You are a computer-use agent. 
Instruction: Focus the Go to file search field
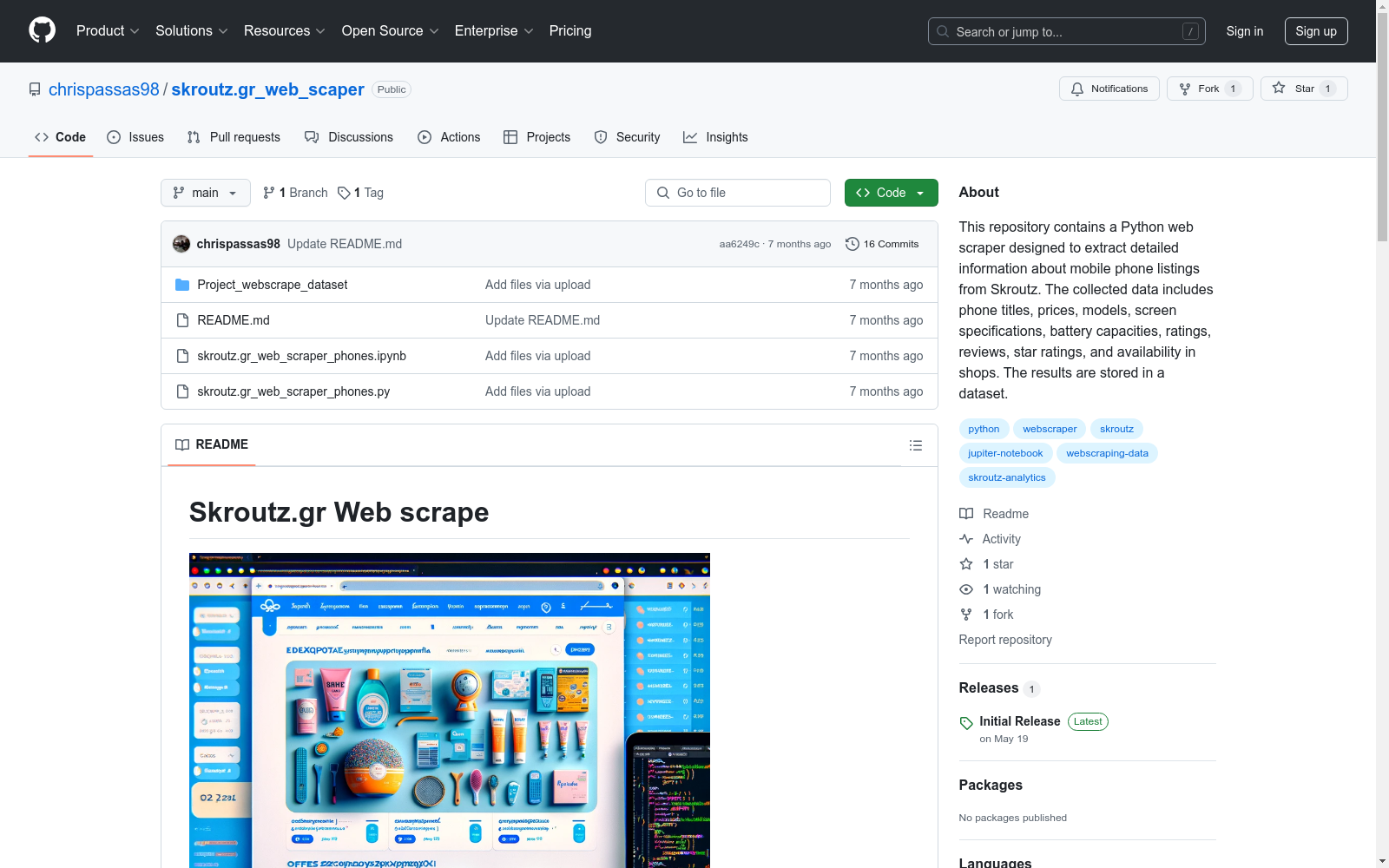[738, 193]
